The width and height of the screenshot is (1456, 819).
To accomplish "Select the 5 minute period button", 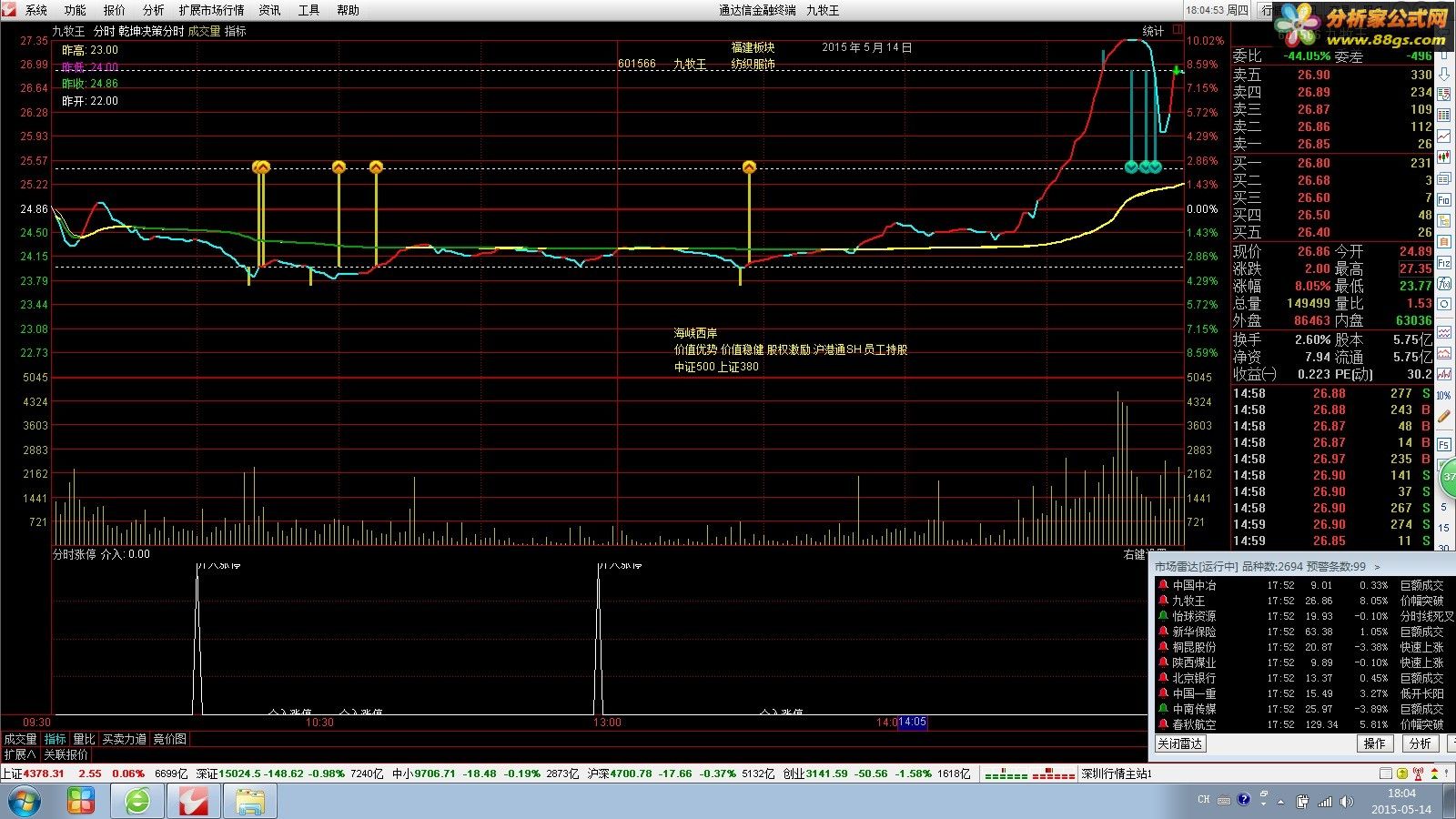I will point(1444,507).
